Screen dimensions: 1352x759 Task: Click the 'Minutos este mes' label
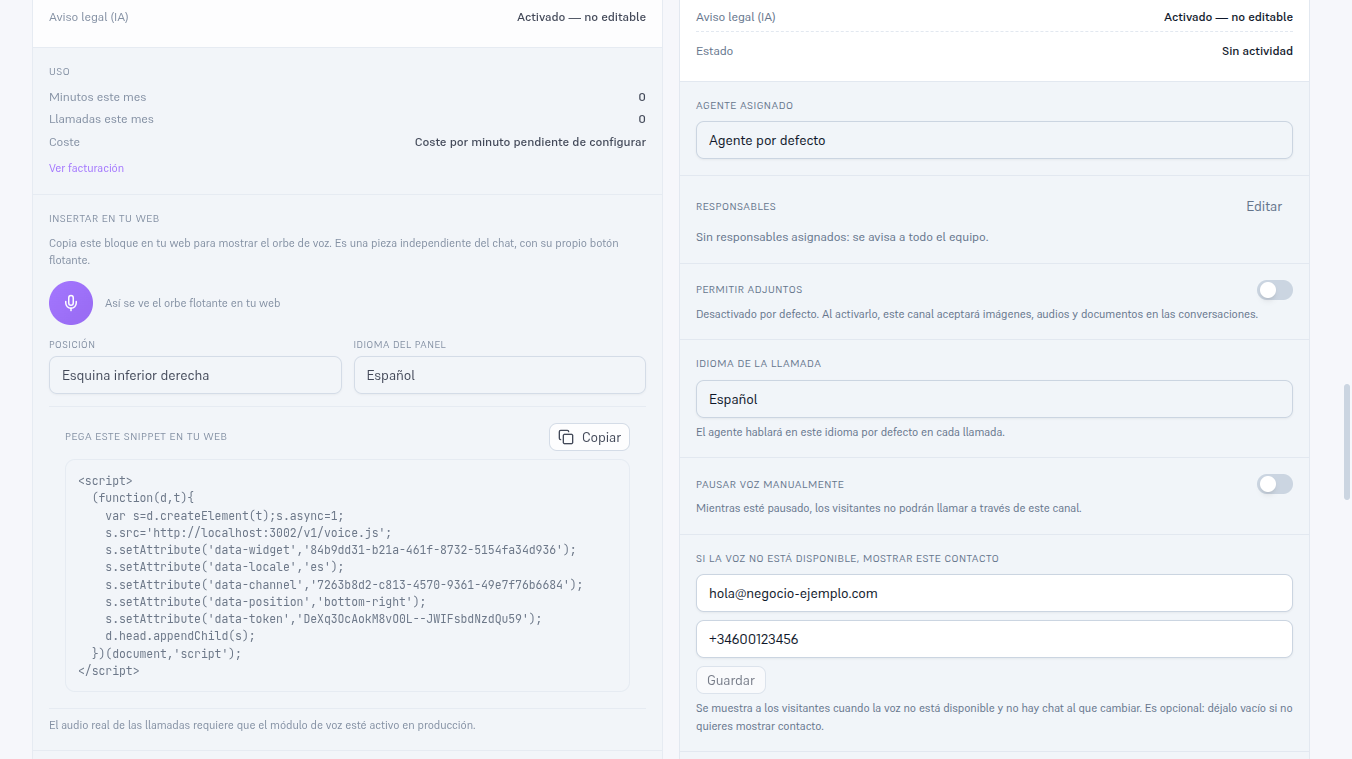click(97, 97)
